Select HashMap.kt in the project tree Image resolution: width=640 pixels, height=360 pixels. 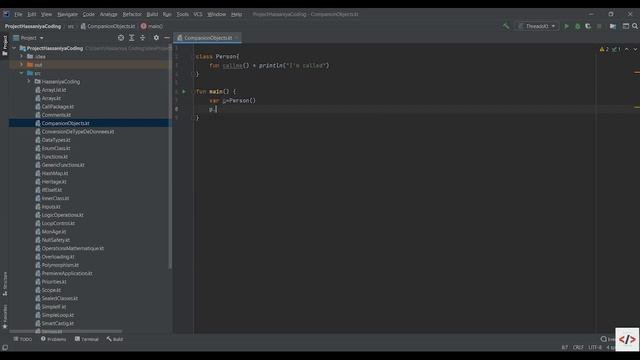click(x=55, y=173)
